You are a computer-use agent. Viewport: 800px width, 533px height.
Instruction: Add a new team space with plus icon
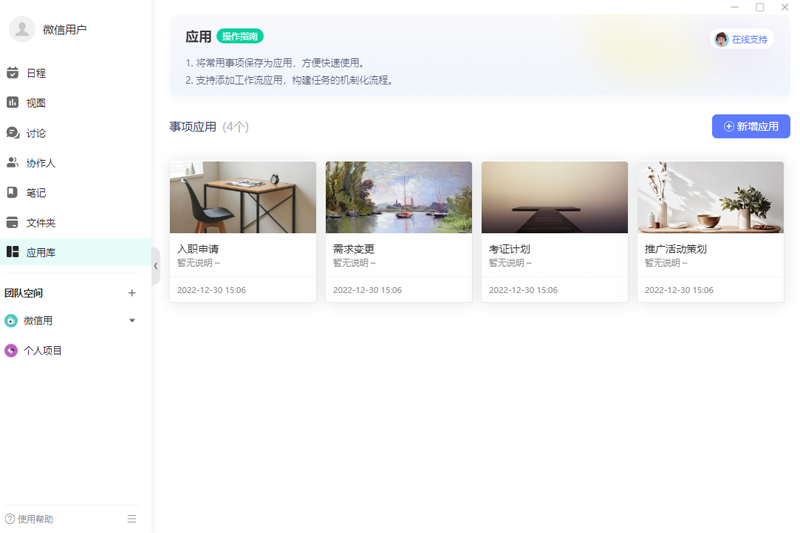132,293
